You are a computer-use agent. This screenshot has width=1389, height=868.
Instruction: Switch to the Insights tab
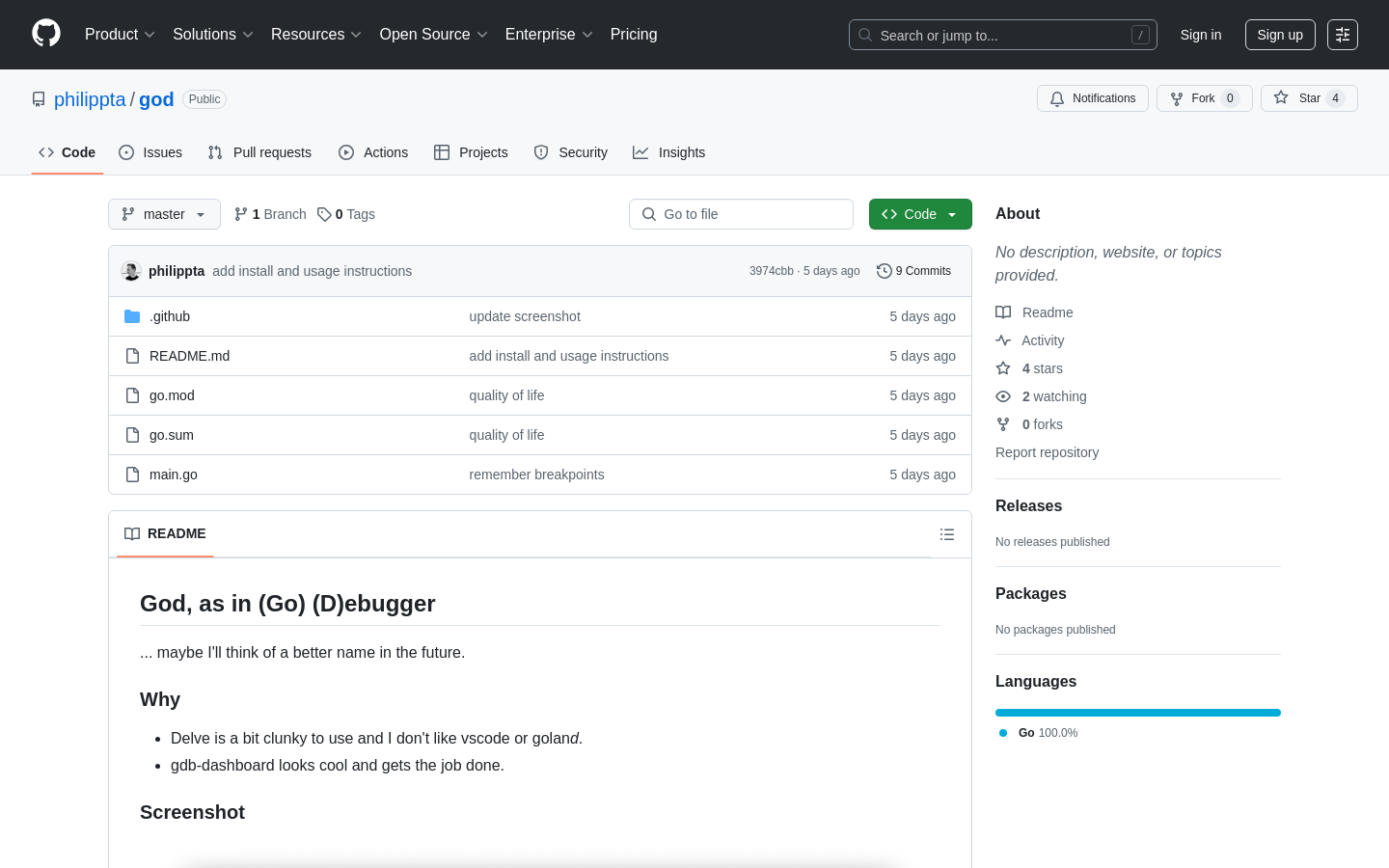pos(669,152)
